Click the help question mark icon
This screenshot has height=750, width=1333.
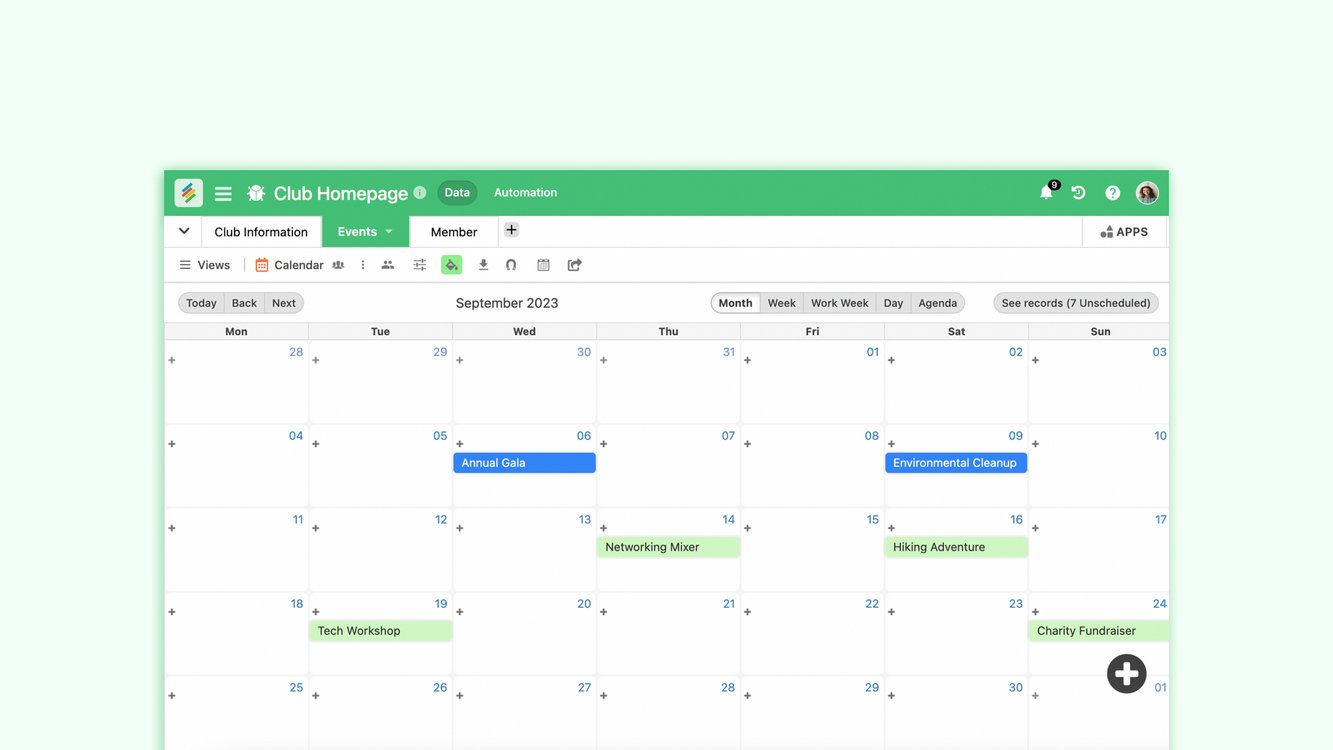[x=1112, y=193]
